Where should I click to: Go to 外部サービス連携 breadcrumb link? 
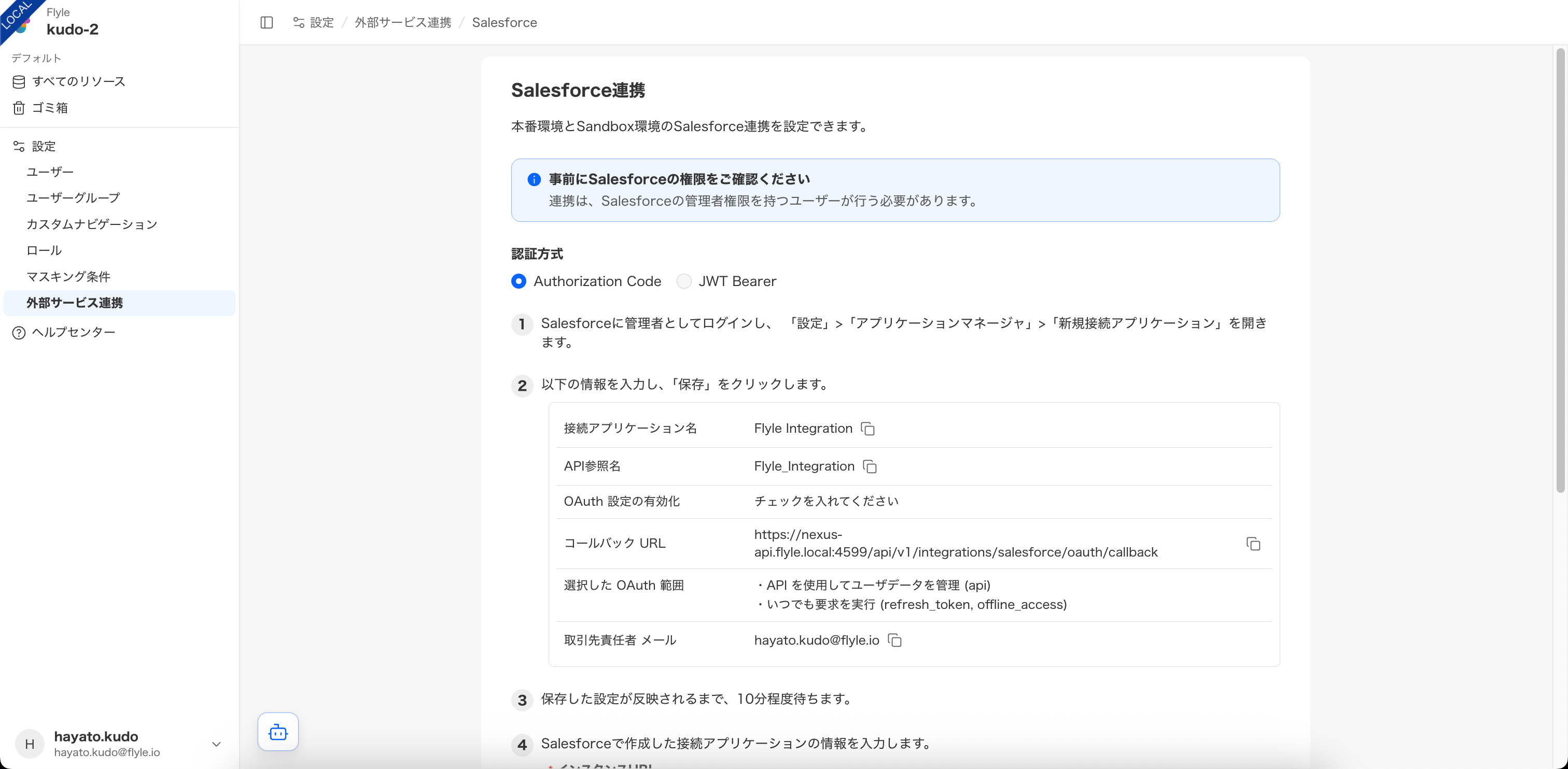click(403, 22)
